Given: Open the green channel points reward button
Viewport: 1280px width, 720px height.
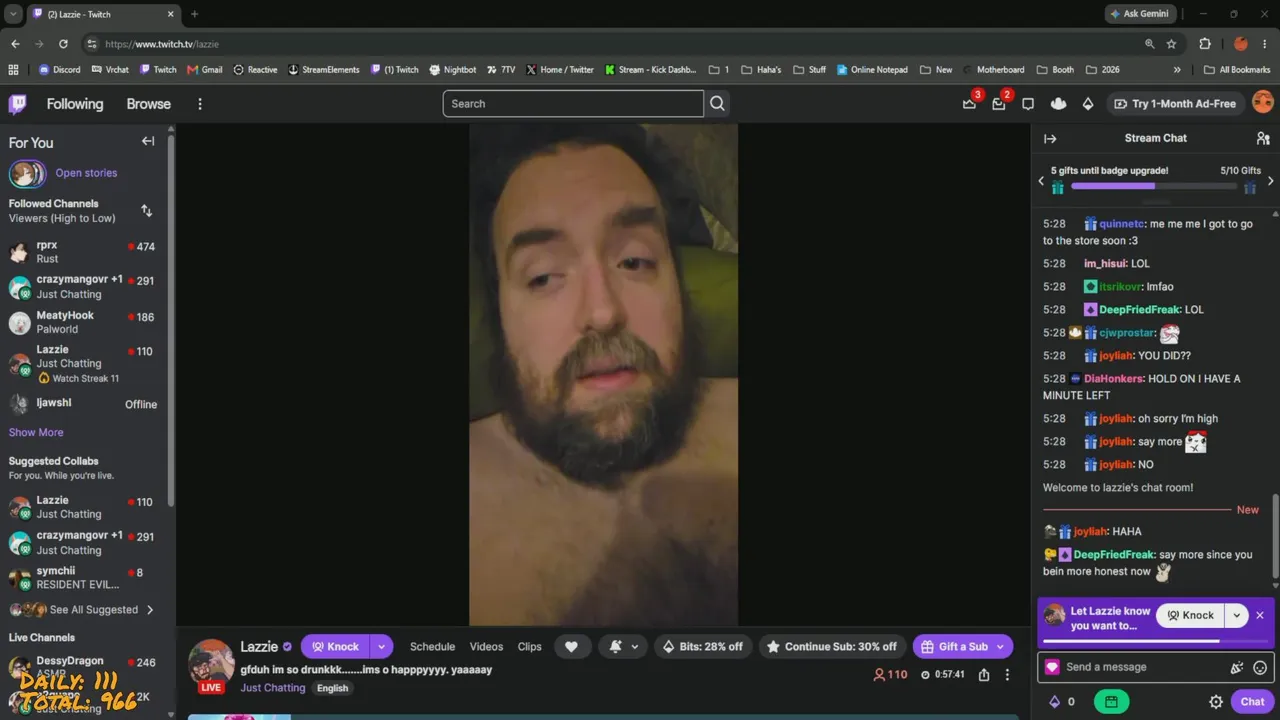Looking at the screenshot, I should [x=1111, y=702].
